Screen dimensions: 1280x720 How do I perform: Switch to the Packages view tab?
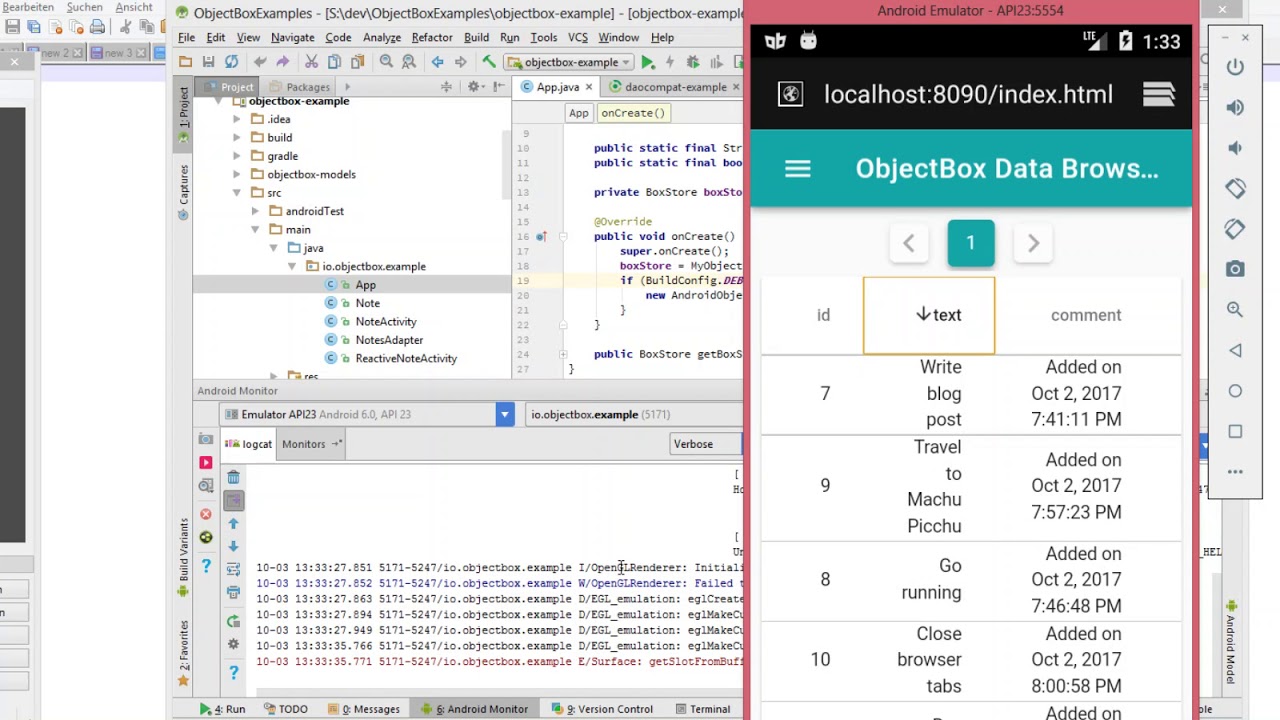[x=299, y=87]
